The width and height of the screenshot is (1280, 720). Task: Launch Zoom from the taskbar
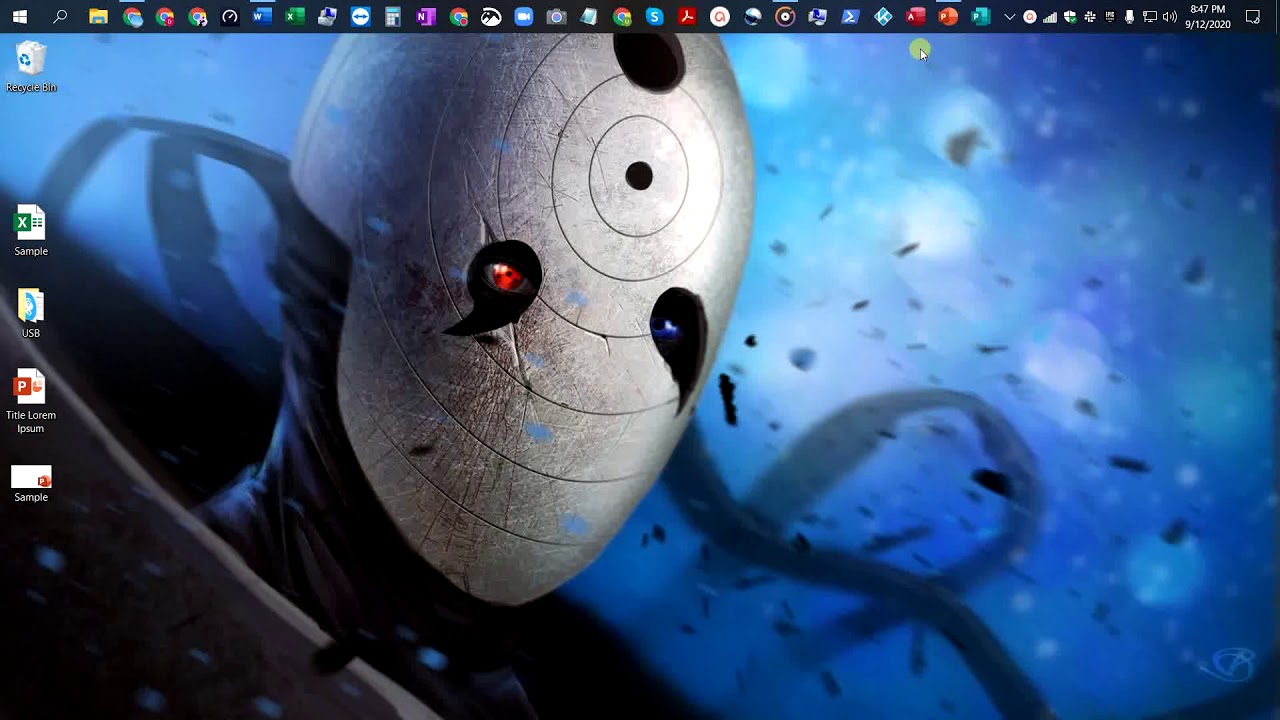coord(524,17)
